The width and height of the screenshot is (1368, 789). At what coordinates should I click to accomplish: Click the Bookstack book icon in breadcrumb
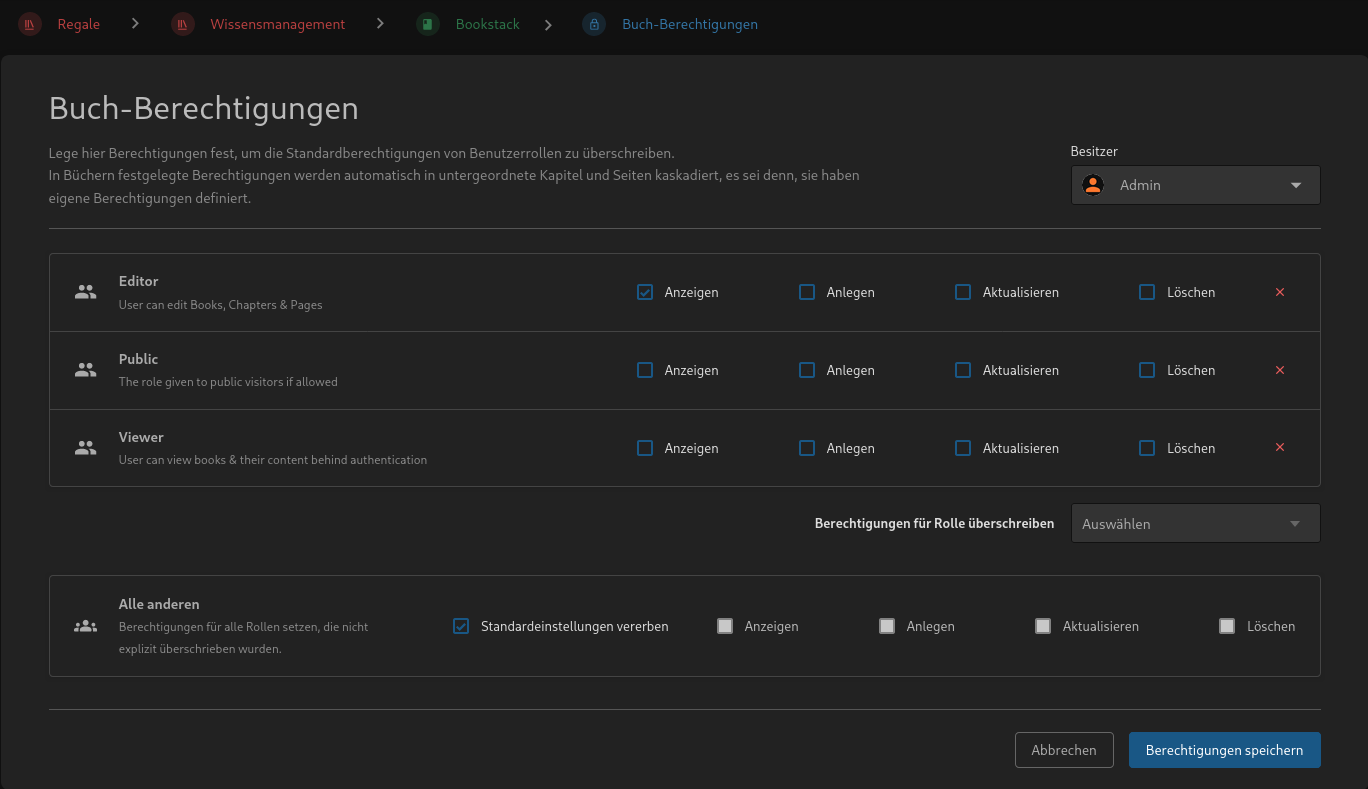428,24
